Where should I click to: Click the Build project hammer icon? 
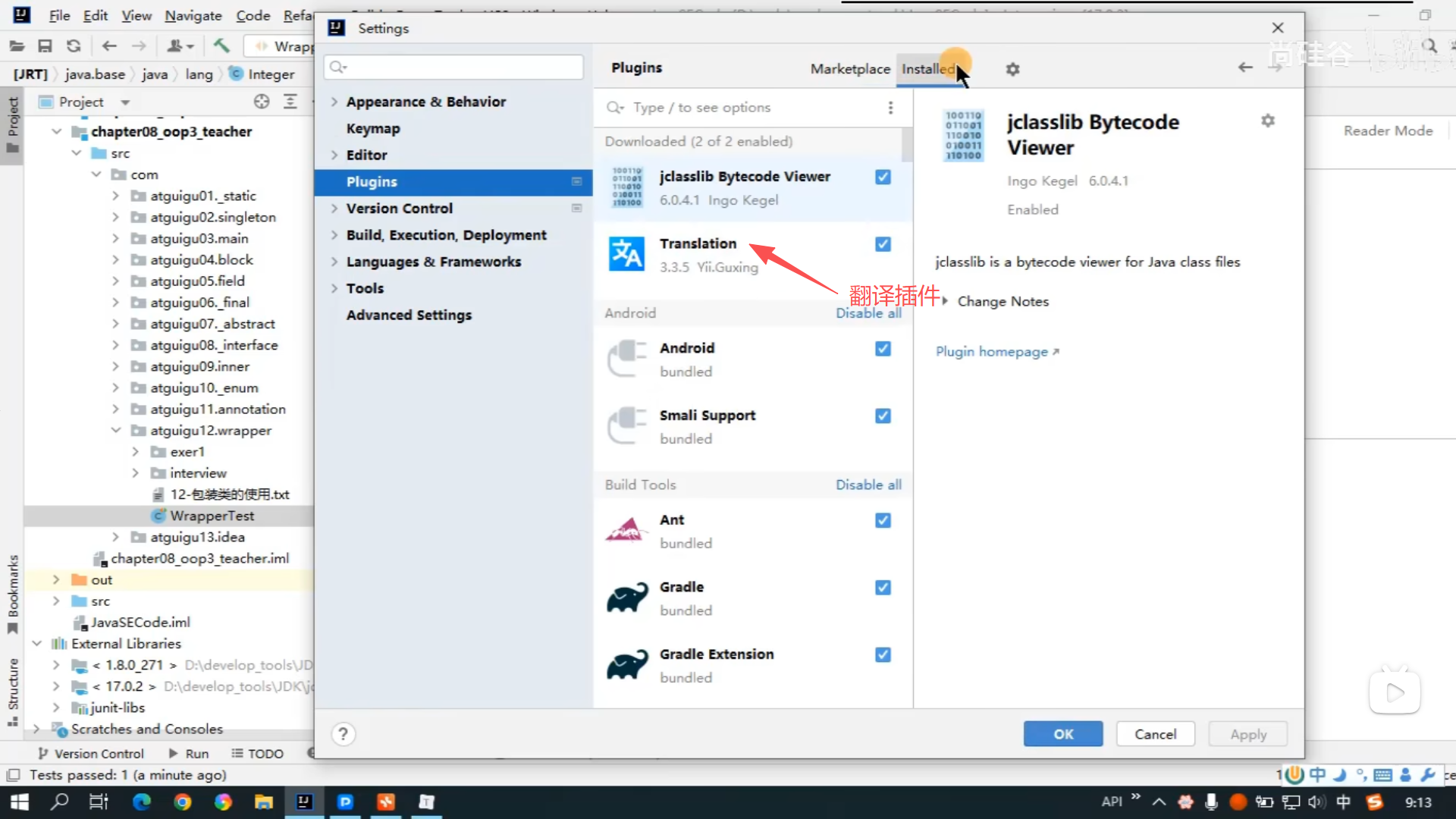pyautogui.click(x=221, y=46)
